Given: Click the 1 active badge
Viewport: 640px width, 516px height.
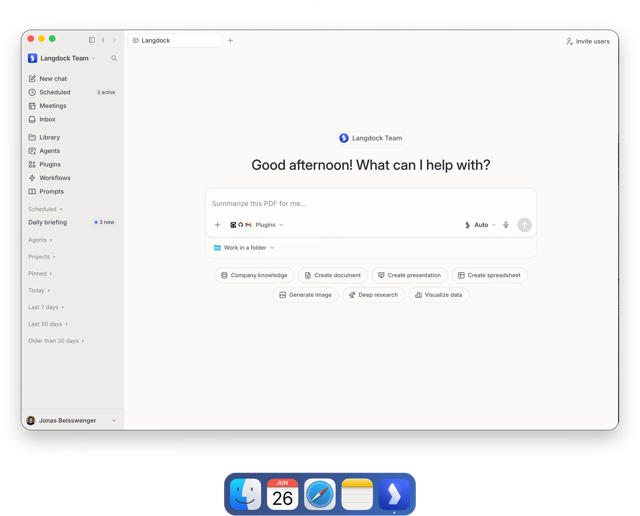Looking at the screenshot, I should click(106, 92).
